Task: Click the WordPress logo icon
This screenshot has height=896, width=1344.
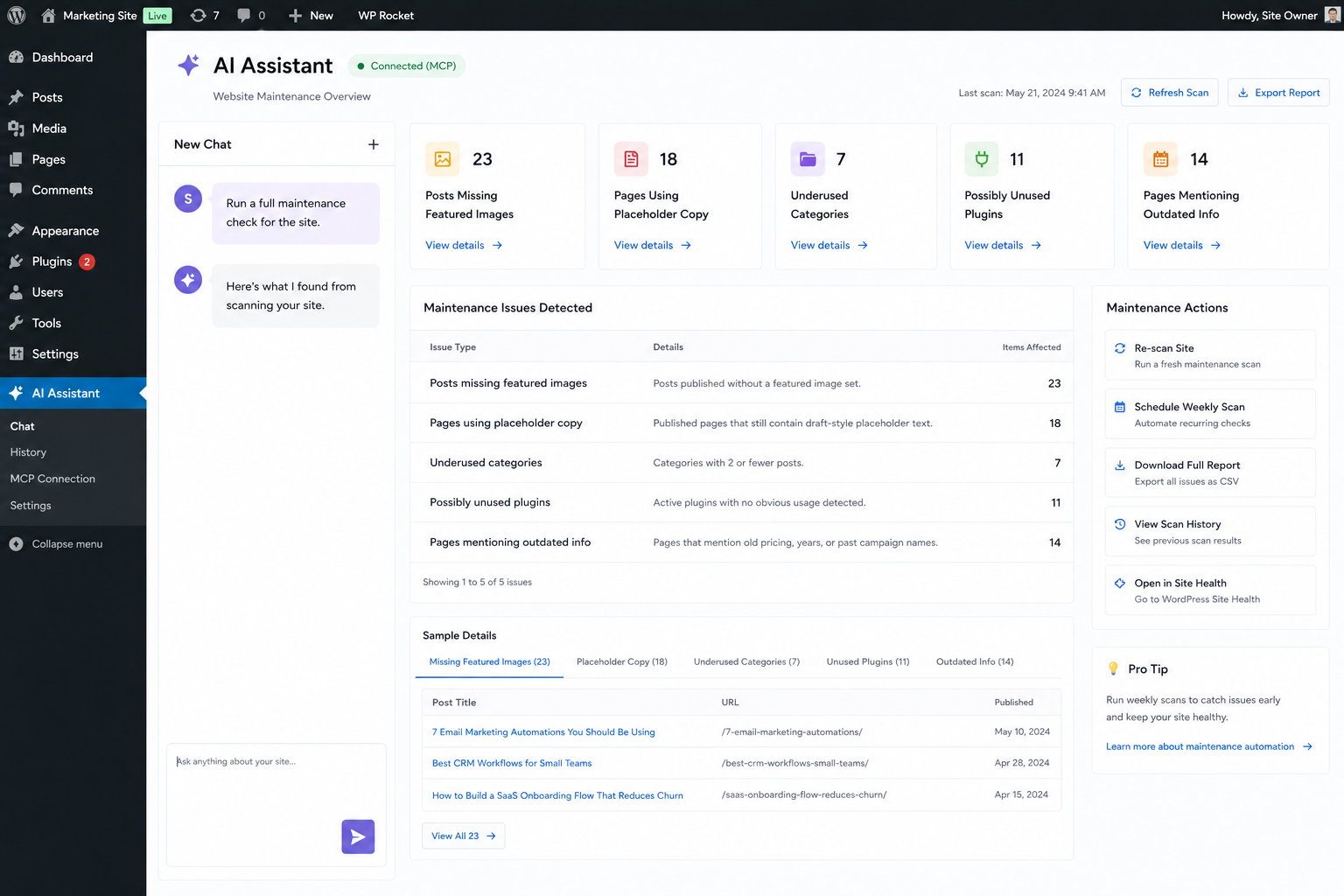Action: [x=17, y=15]
